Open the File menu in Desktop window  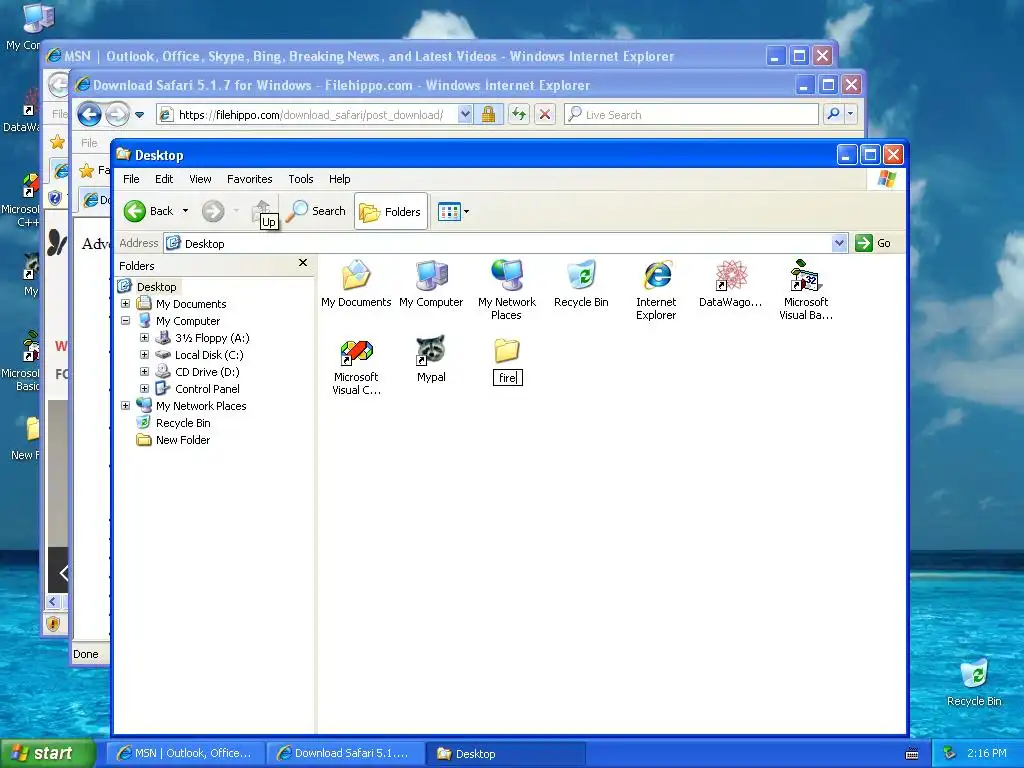[131, 179]
